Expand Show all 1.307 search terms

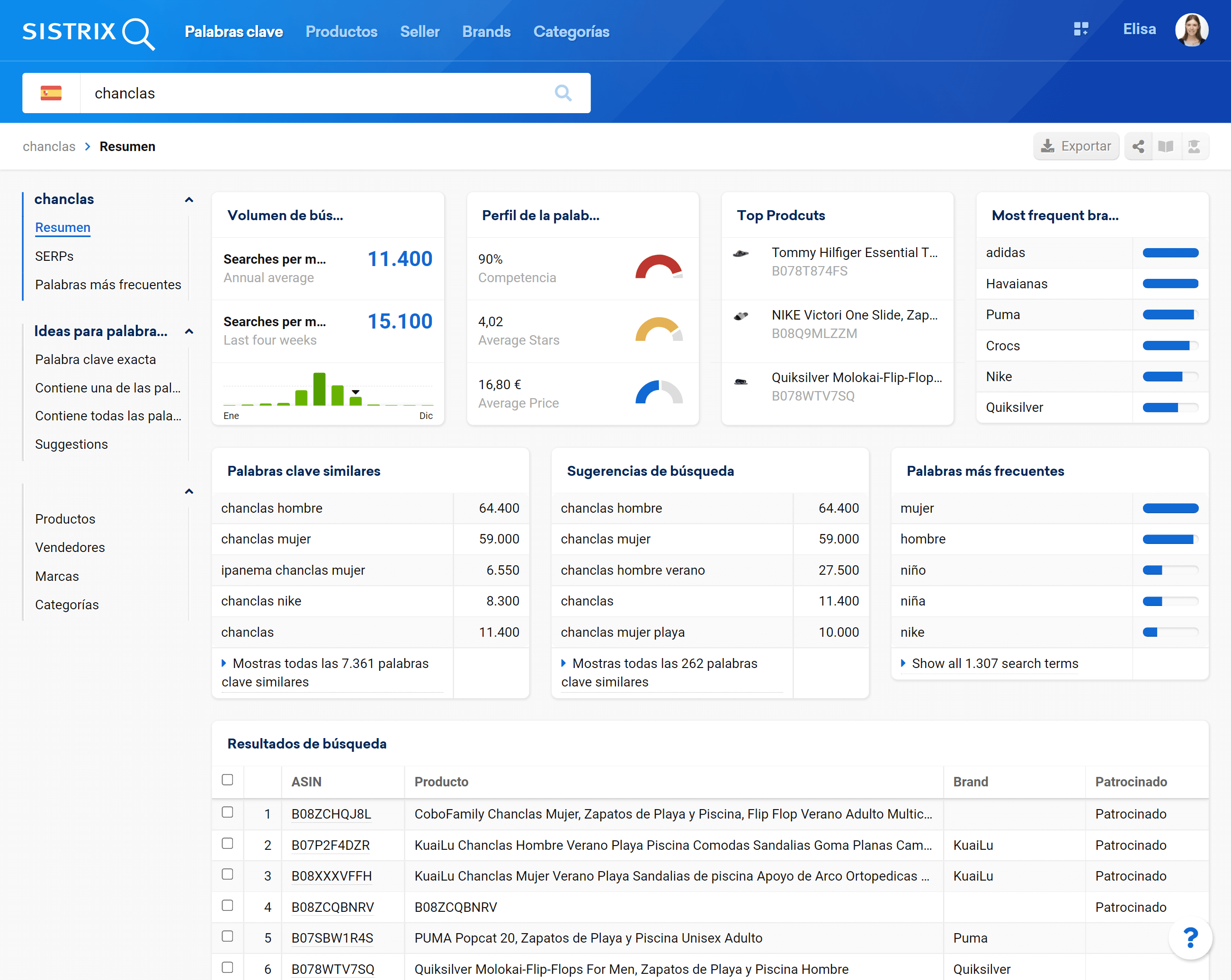tap(994, 663)
